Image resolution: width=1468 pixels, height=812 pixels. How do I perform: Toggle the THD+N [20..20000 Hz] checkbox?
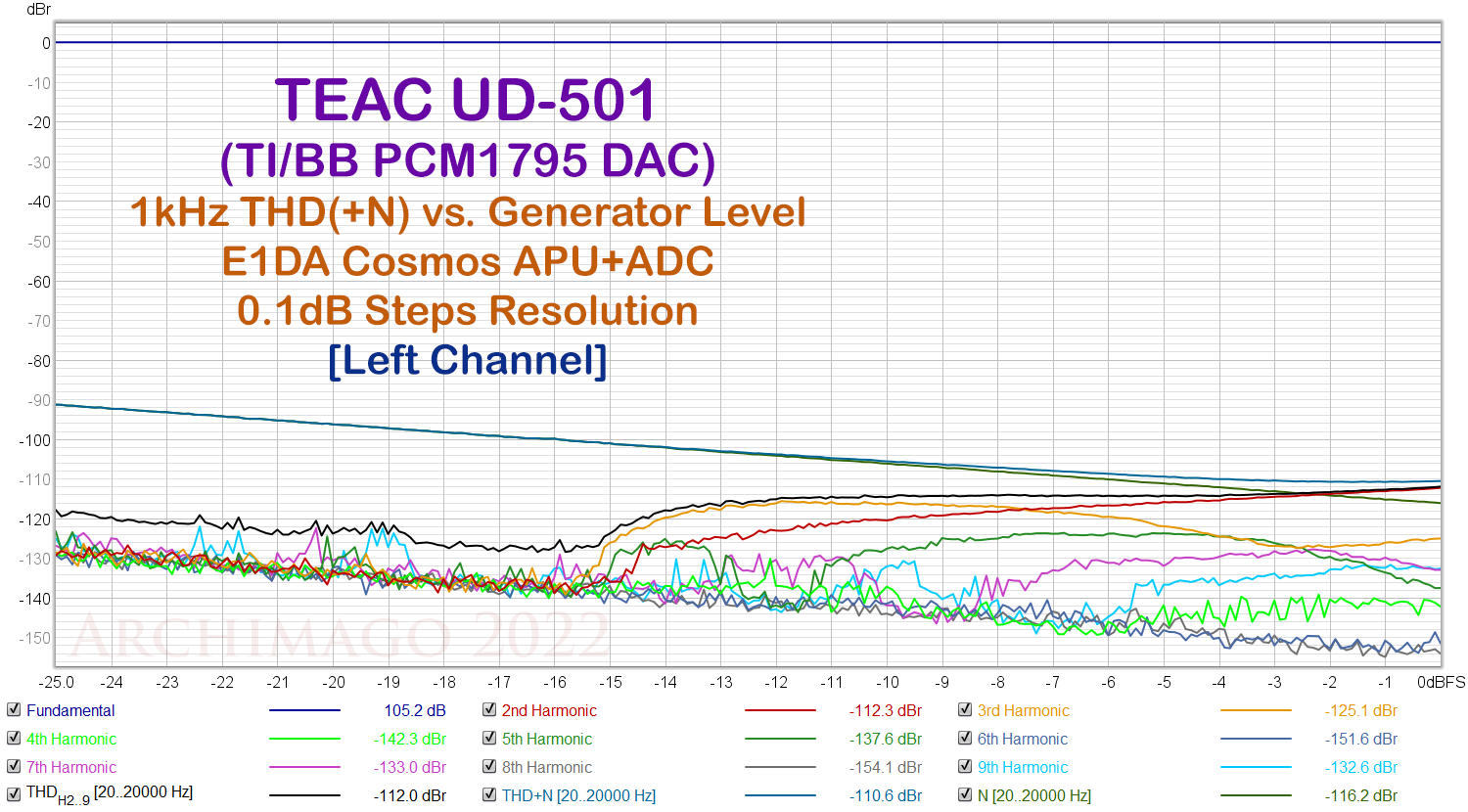(489, 794)
